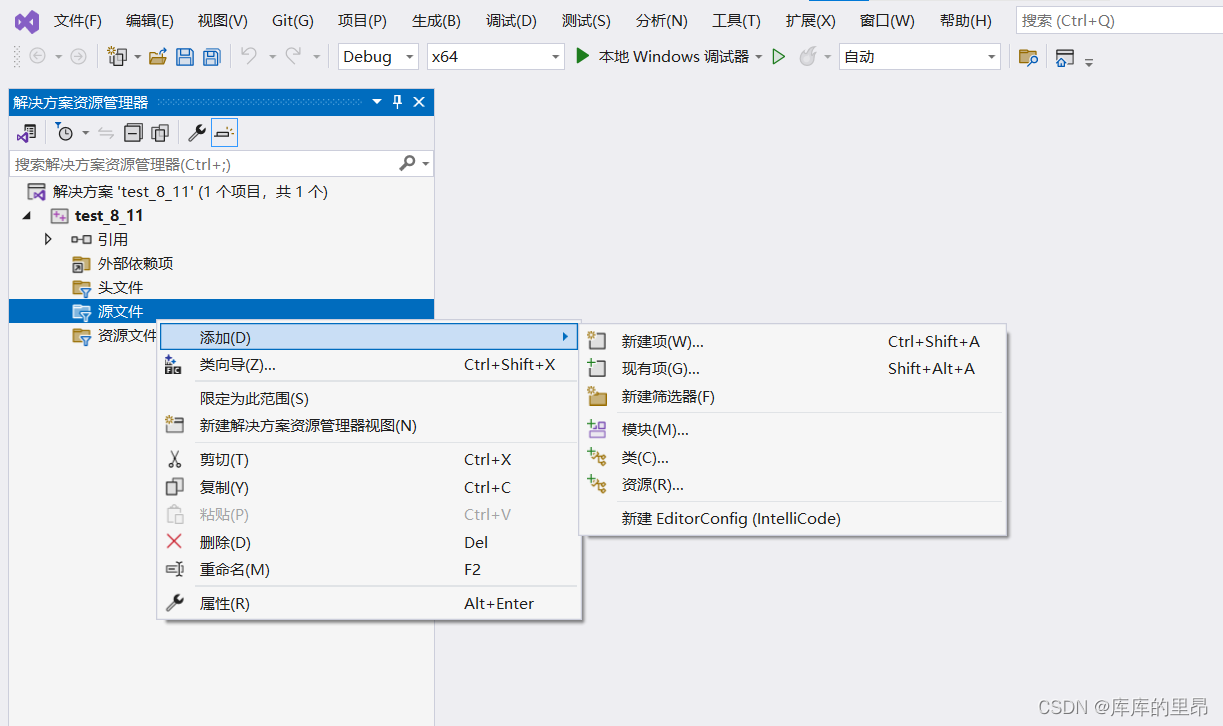Image resolution: width=1223 pixels, height=726 pixels.
Task: Toggle the pin auto-hide on Solution Explorer
Action: pos(397,102)
